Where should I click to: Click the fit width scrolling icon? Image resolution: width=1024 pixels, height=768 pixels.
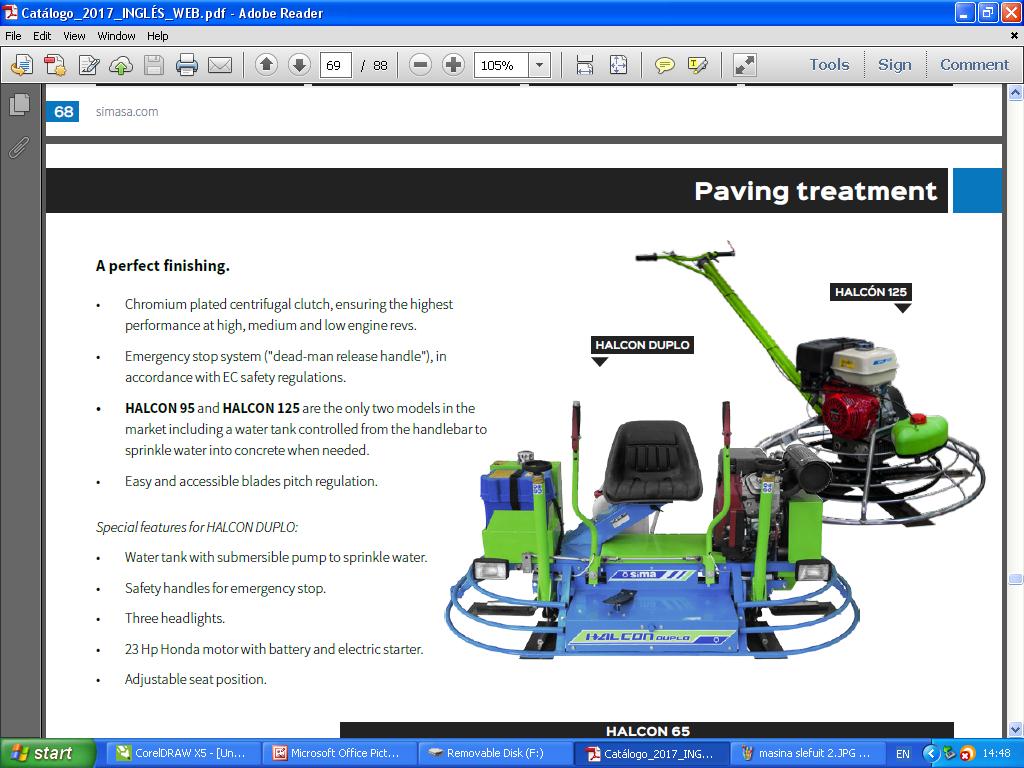tap(585, 65)
